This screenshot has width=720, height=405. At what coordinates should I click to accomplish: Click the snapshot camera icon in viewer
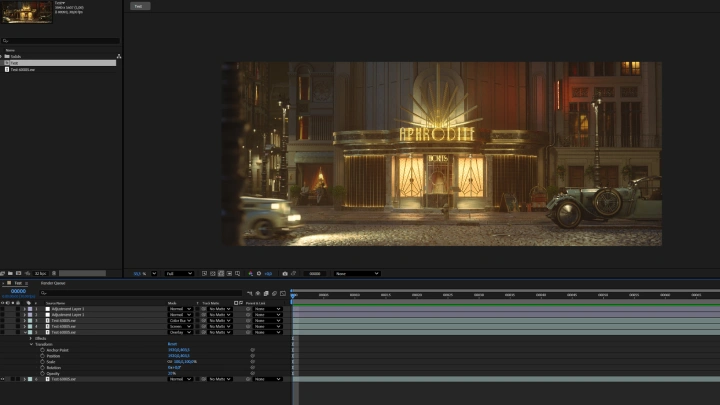pyautogui.click(x=285, y=273)
